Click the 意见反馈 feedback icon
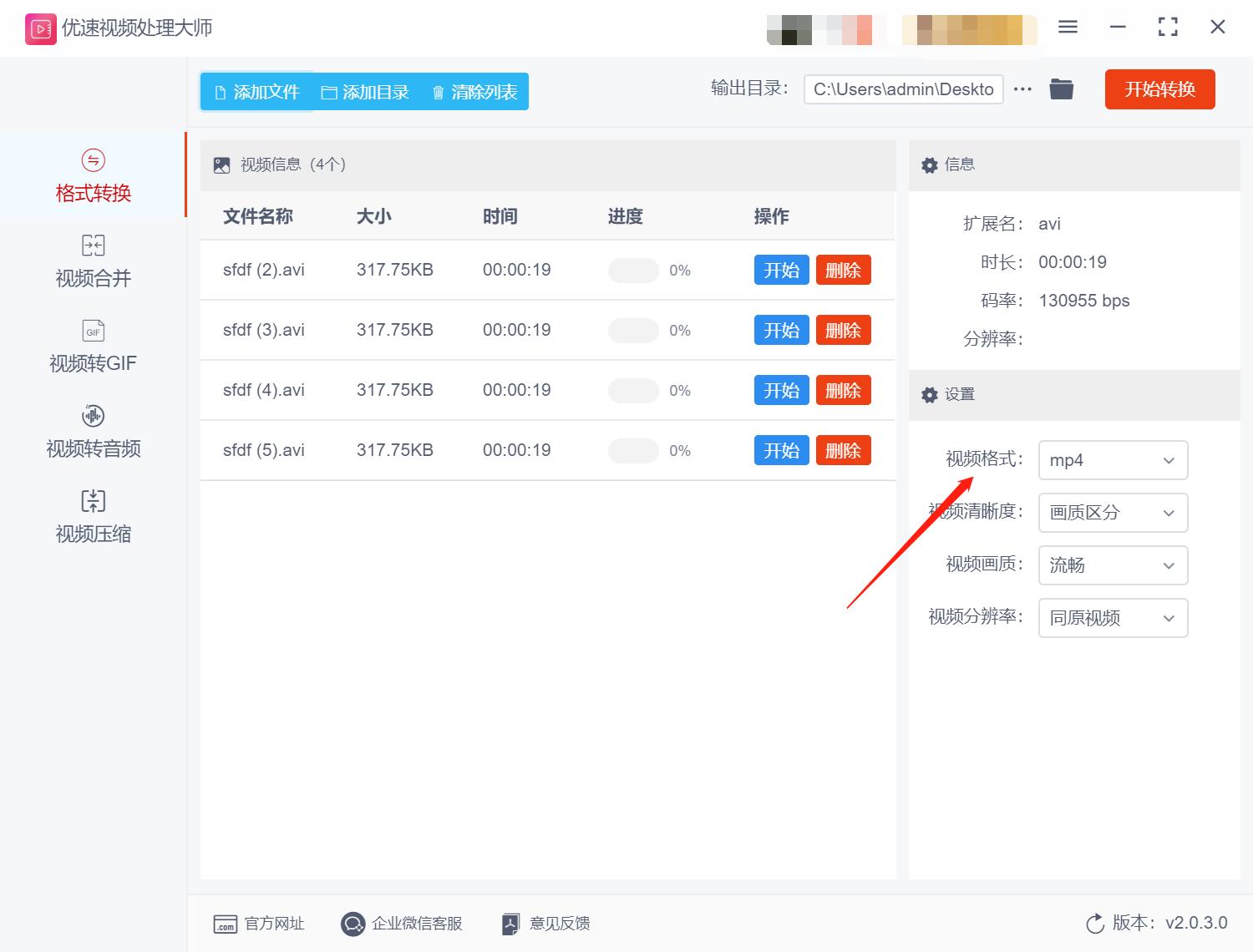 coord(510,924)
